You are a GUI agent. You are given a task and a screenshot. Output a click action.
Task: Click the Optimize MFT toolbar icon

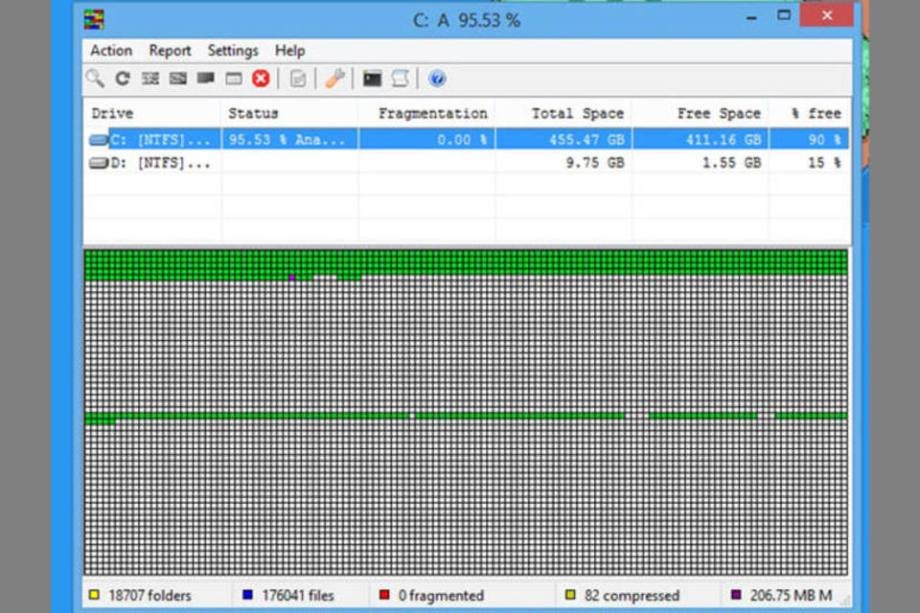[233, 78]
